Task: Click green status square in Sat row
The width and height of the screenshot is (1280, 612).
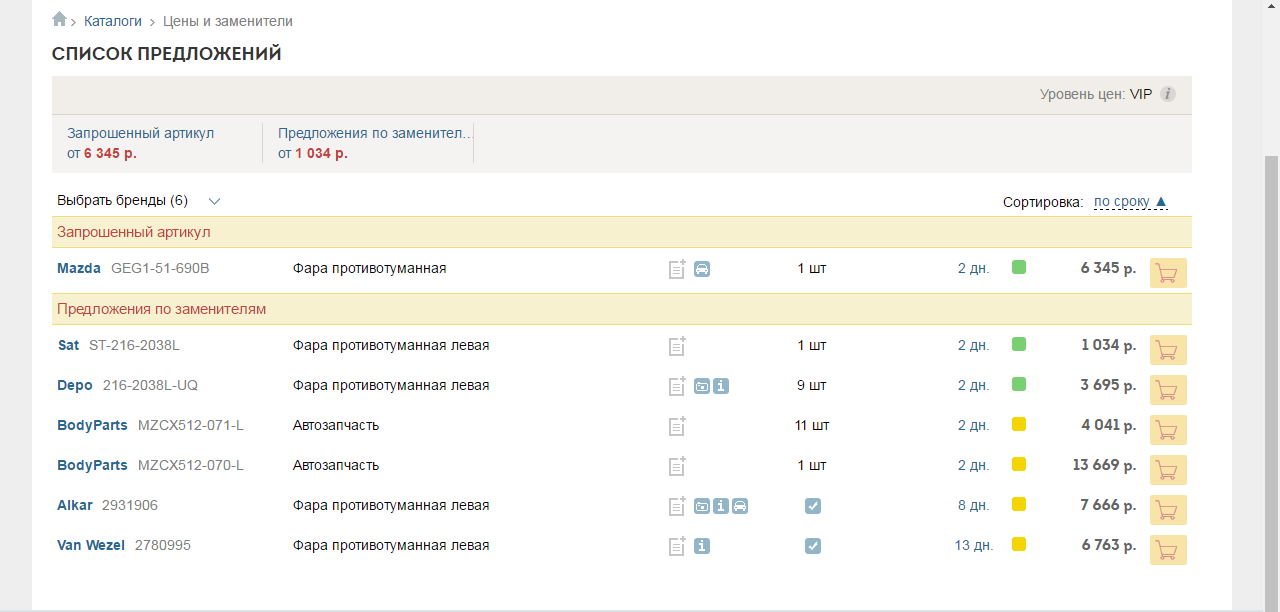Action: [1019, 344]
